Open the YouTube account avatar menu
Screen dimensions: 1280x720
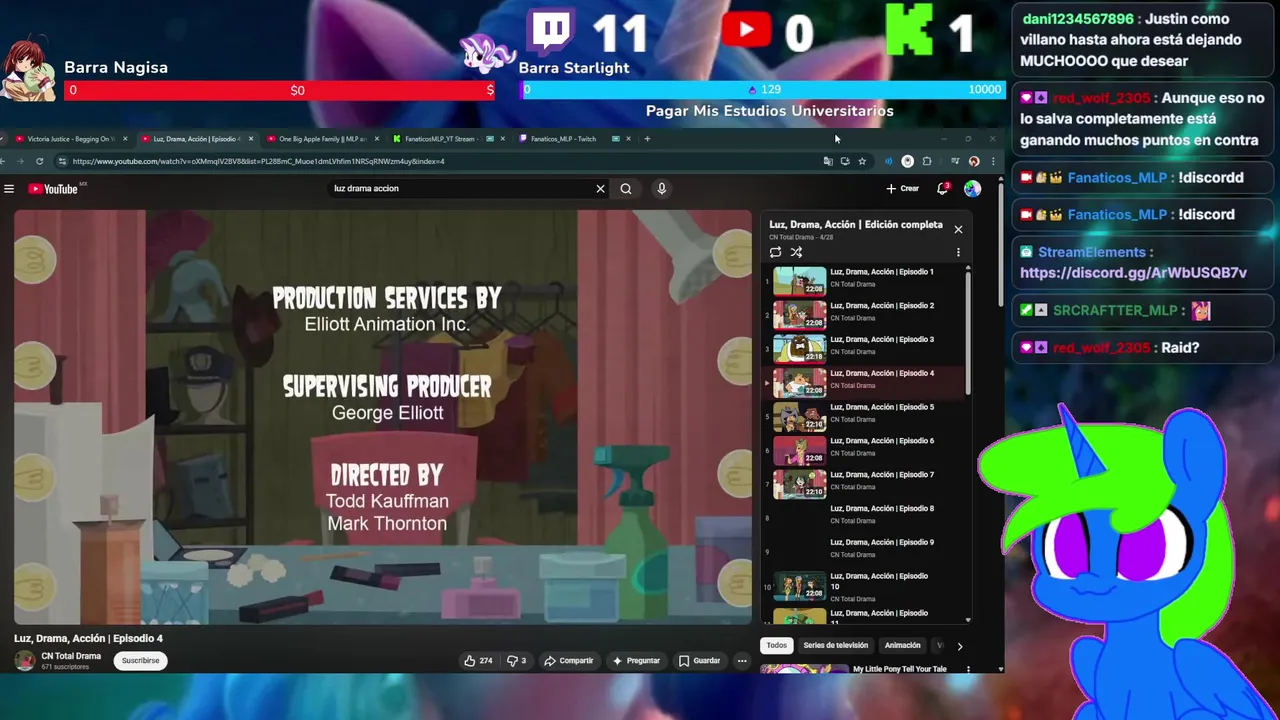pos(972,189)
